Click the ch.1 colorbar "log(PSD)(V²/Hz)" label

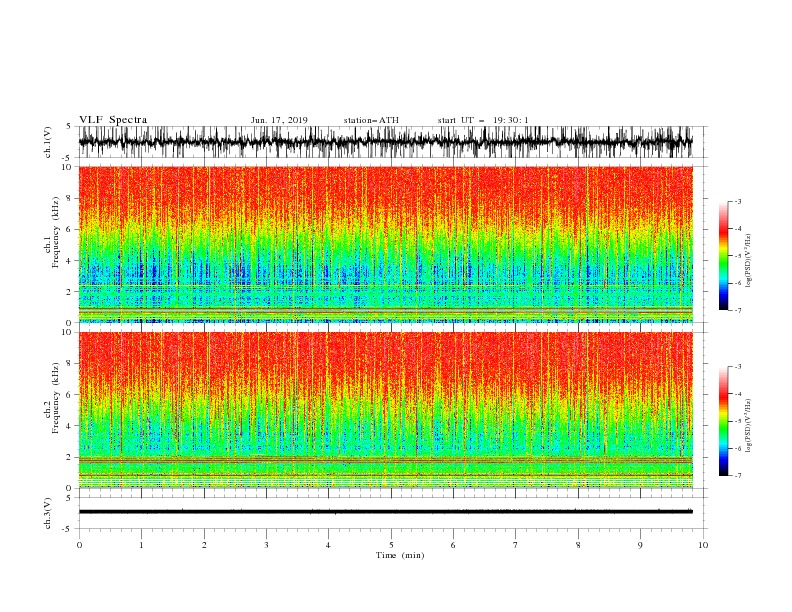(749, 261)
